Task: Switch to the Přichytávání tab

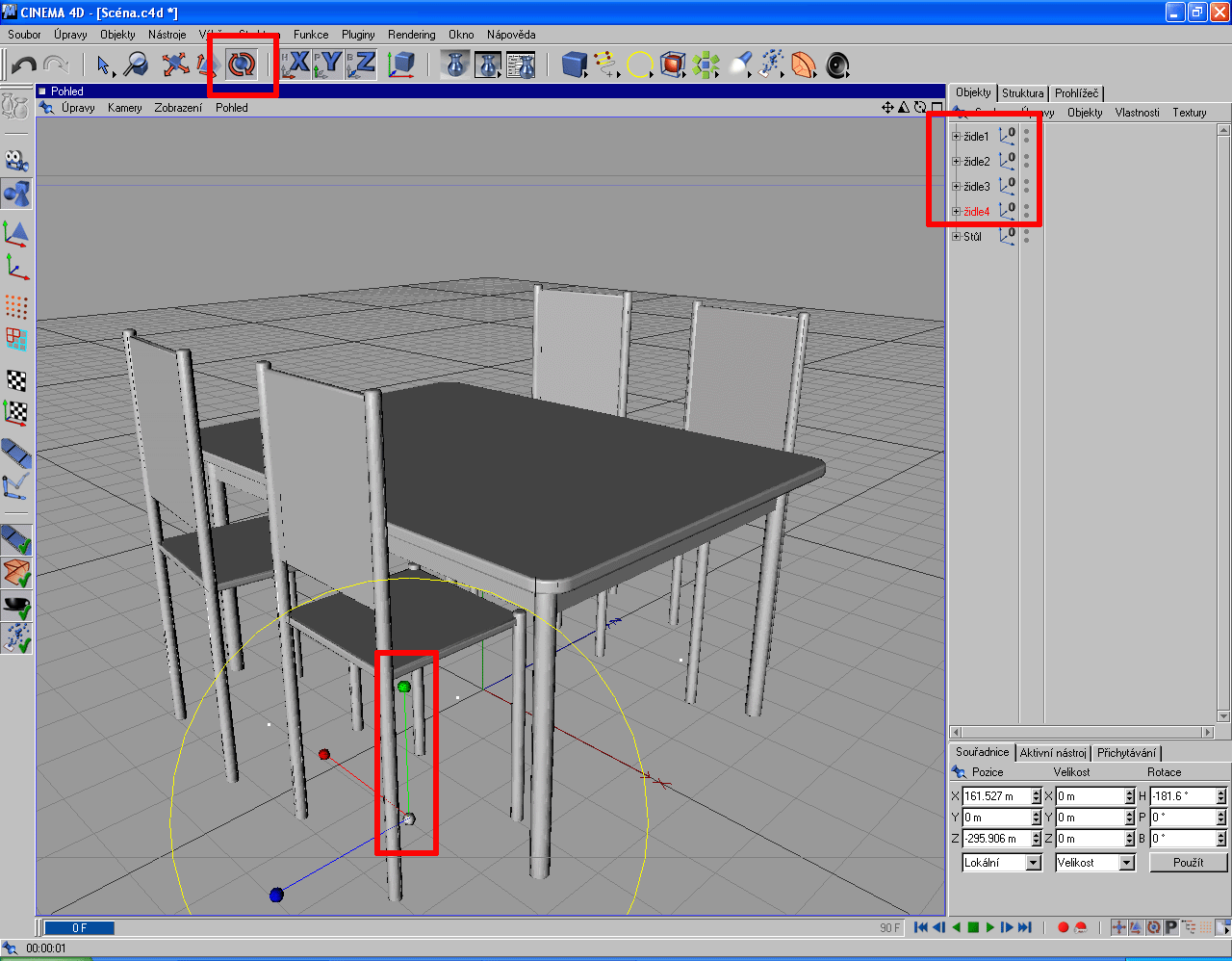Action: 1126,753
